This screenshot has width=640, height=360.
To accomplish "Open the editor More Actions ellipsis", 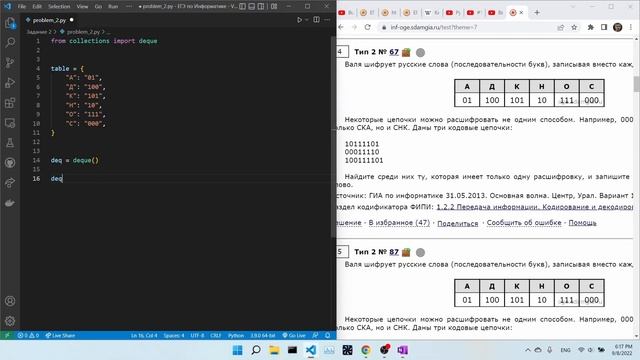I will tap(327, 20).
